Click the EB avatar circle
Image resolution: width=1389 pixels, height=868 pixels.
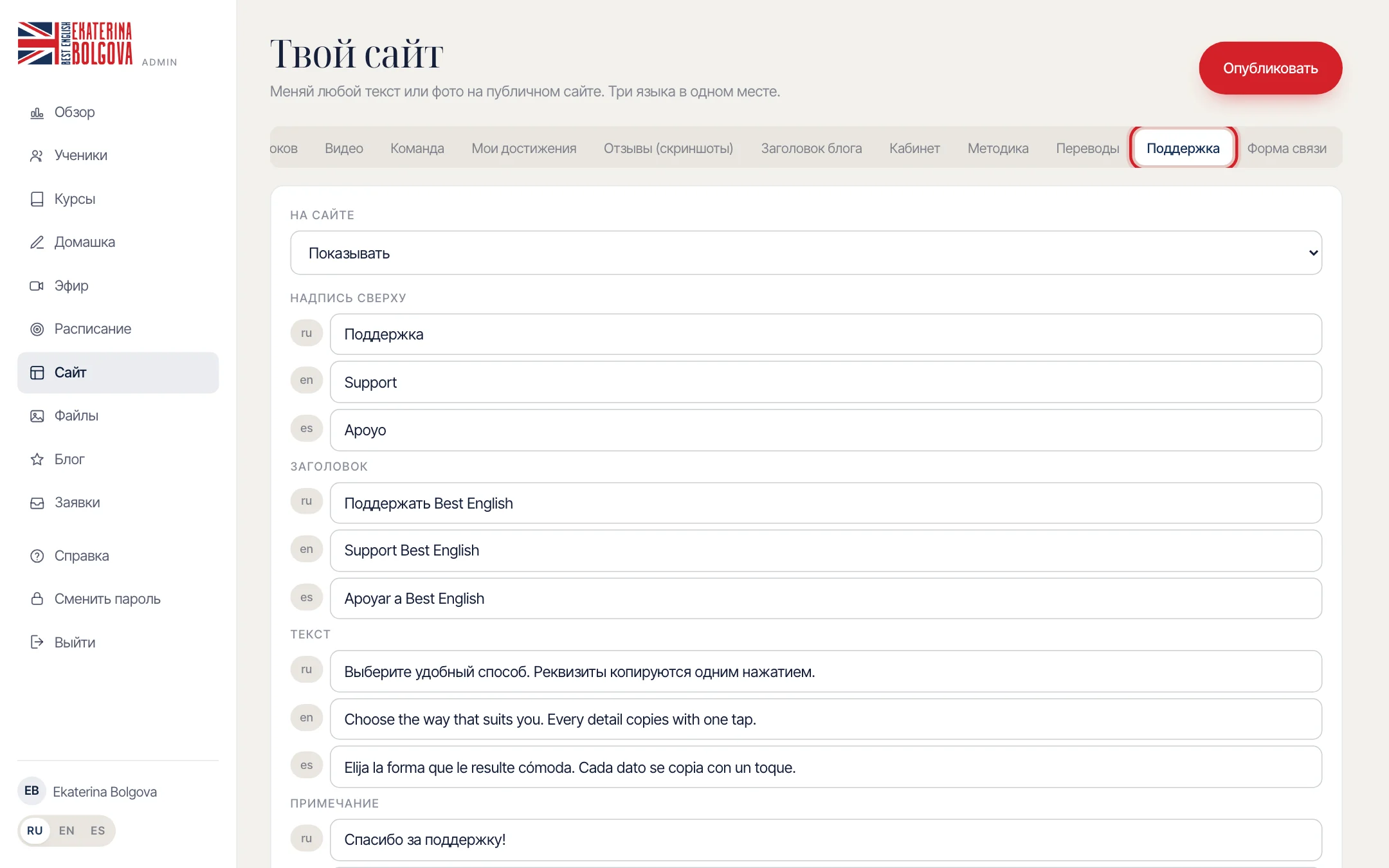(x=32, y=791)
